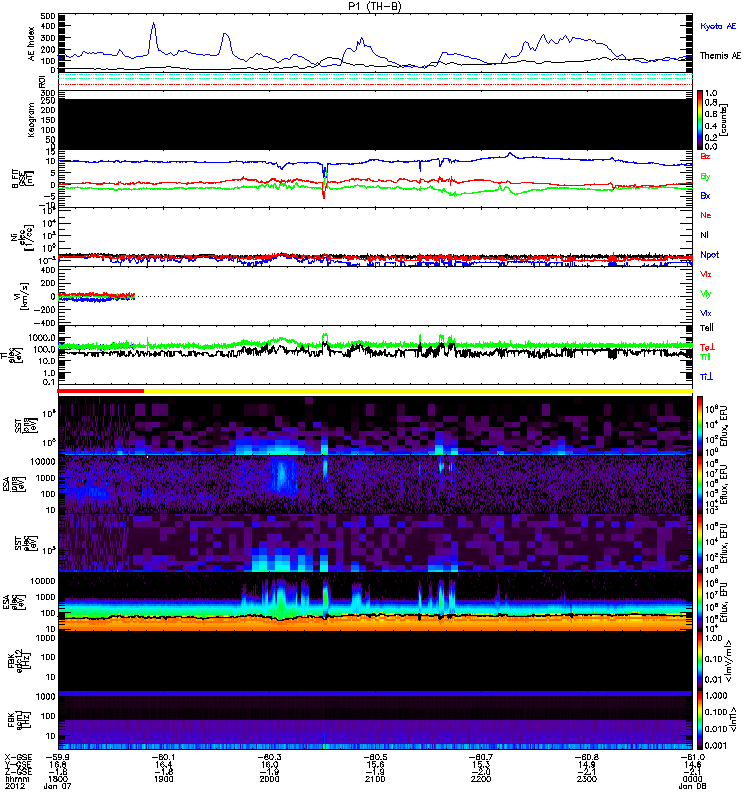Click the 1900 time tick label
This screenshot has width=750, height=800.
pyautogui.click(x=163, y=779)
